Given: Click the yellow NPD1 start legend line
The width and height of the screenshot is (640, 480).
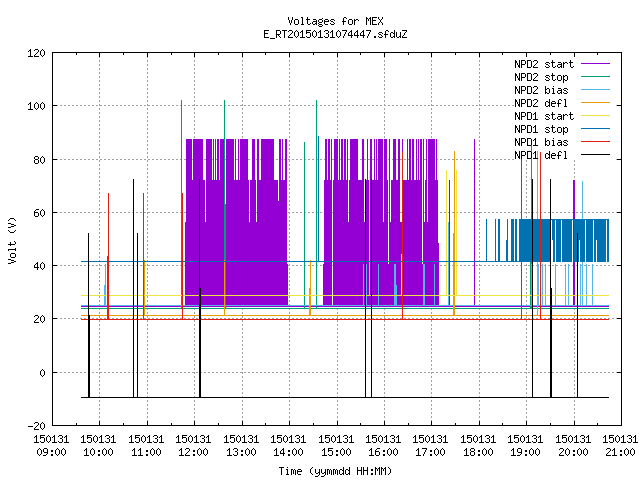Looking at the screenshot, I should tap(595, 116).
